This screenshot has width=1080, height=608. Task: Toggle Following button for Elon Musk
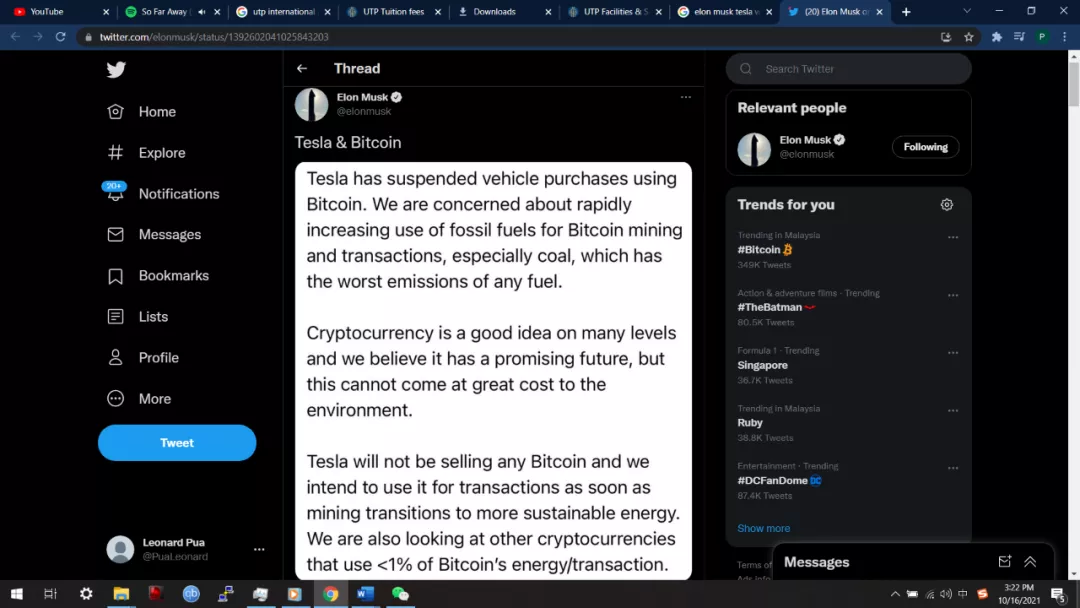[x=925, y=147]
